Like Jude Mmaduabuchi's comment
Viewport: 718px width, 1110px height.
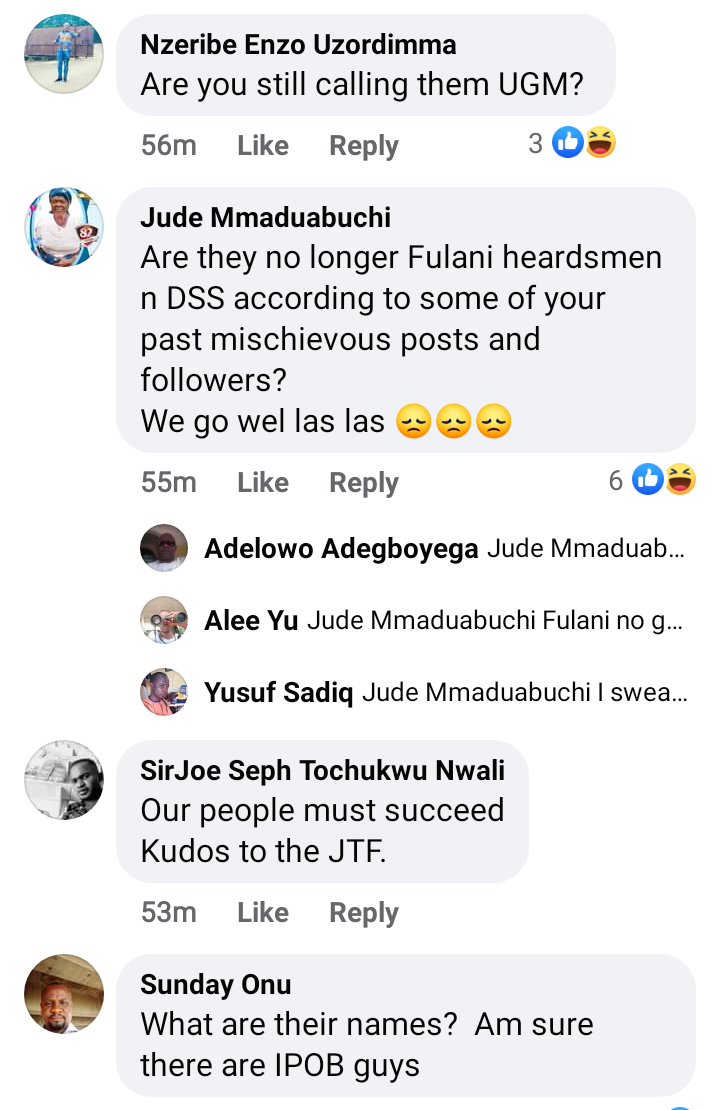click(x=263, y=482)
